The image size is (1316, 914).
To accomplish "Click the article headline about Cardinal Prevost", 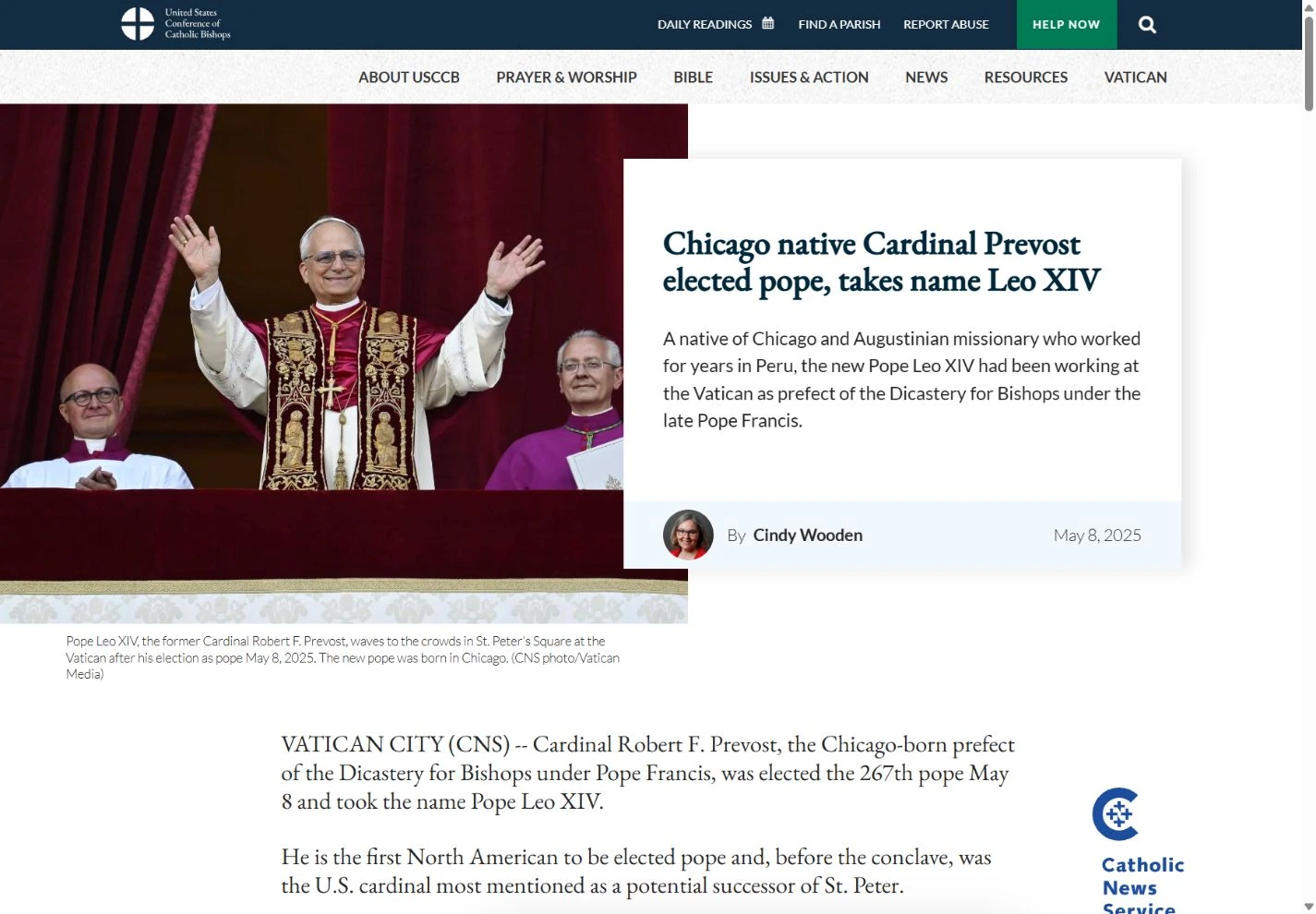I will point(881,262).
